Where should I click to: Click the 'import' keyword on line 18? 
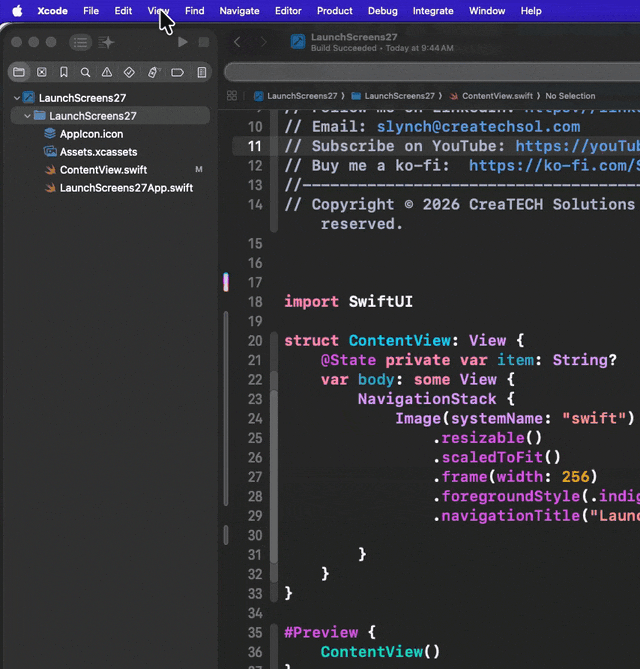coord(311,302)
